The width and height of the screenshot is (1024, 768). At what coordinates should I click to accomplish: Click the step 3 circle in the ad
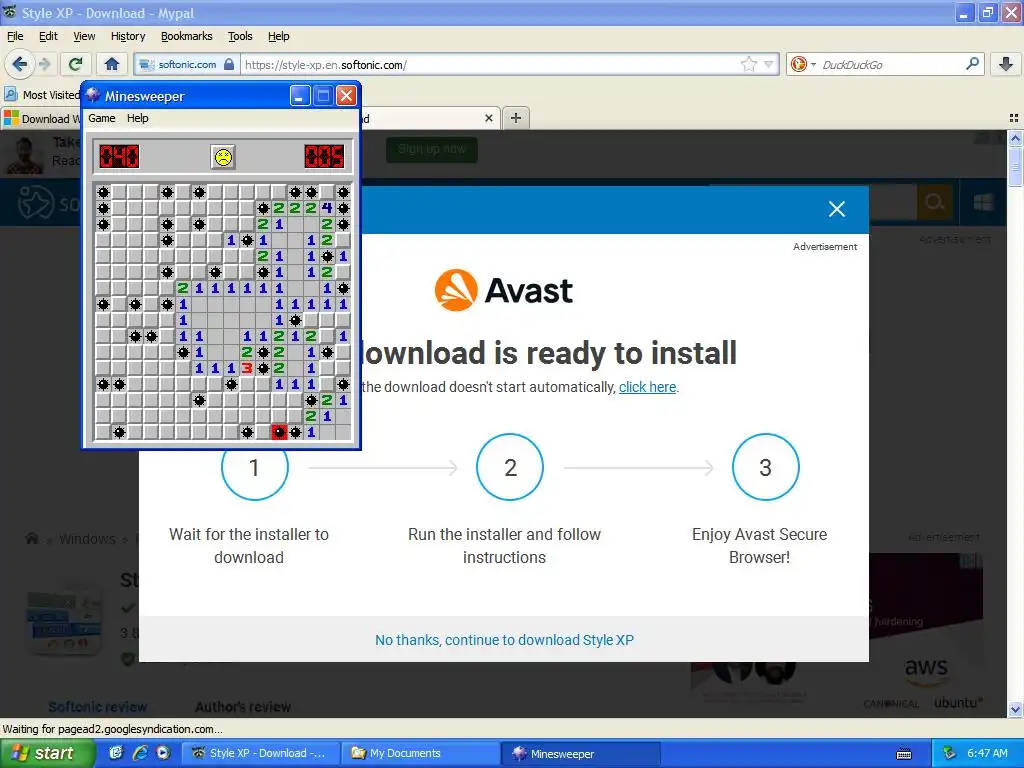point(765,467)
